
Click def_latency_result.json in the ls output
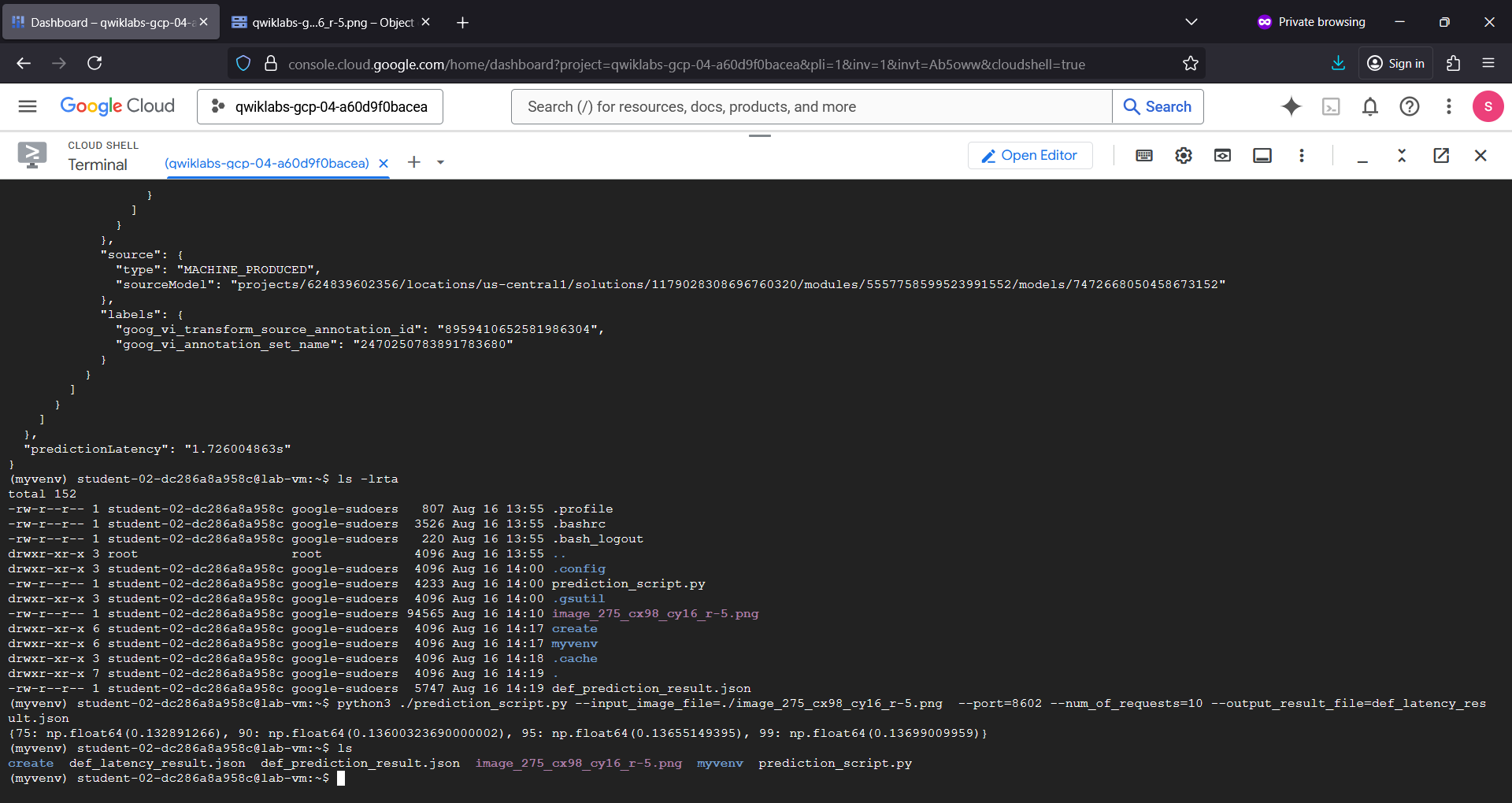point(157,764)
